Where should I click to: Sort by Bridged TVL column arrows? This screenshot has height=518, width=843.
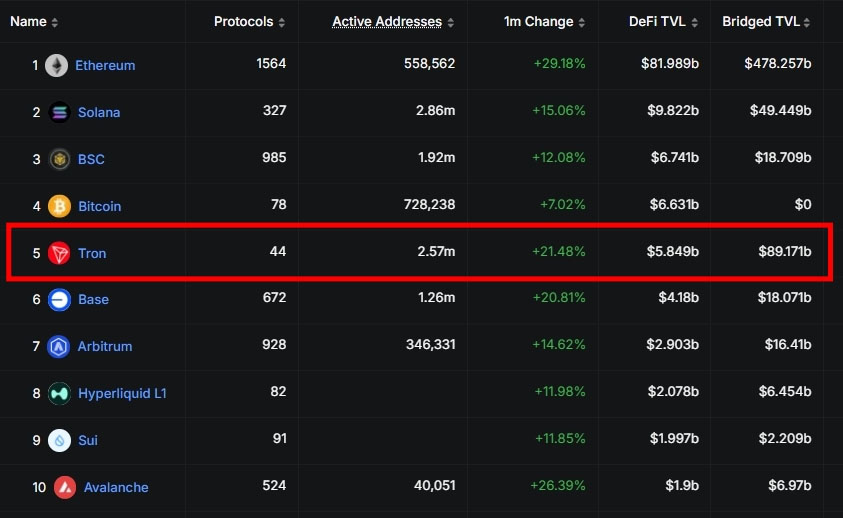[807, 22]
